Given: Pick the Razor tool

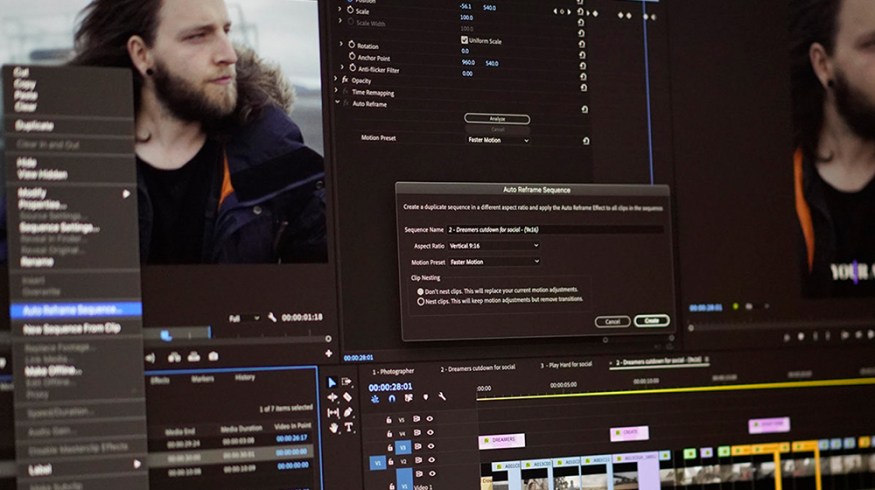Looking at the screenshot, I should click(x=348, y=397).
